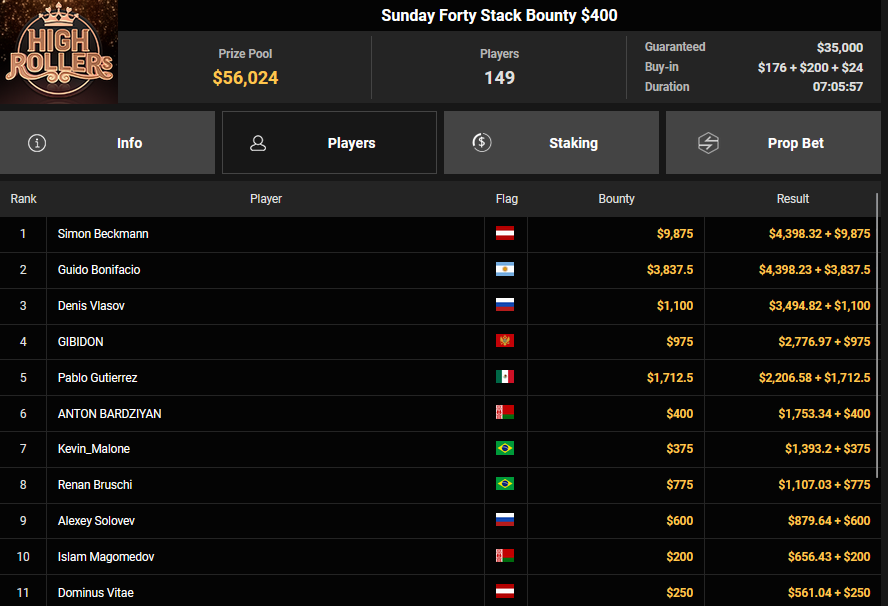The height and width of the screenshot is (606, 888).
Task: Sort by the Bounty column header
Action: coord(616,199)
